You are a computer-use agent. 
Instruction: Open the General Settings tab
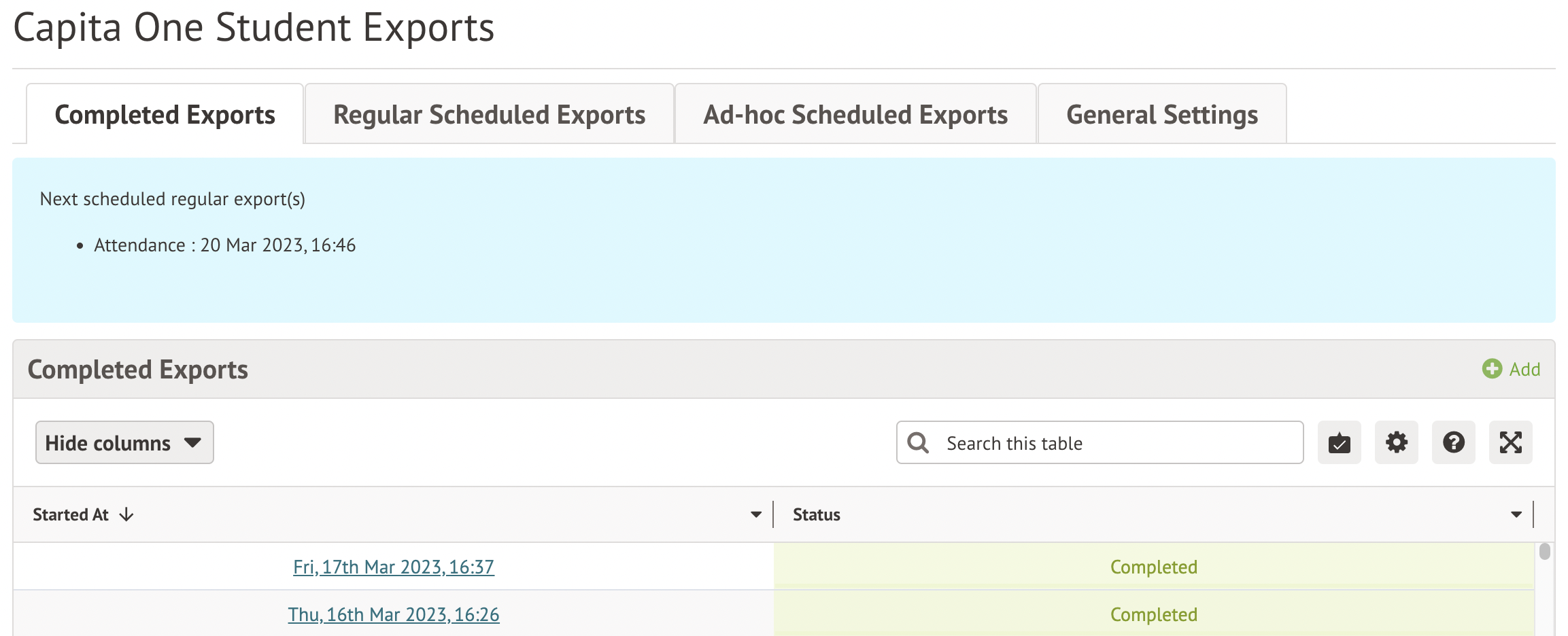click(1161, 115)
